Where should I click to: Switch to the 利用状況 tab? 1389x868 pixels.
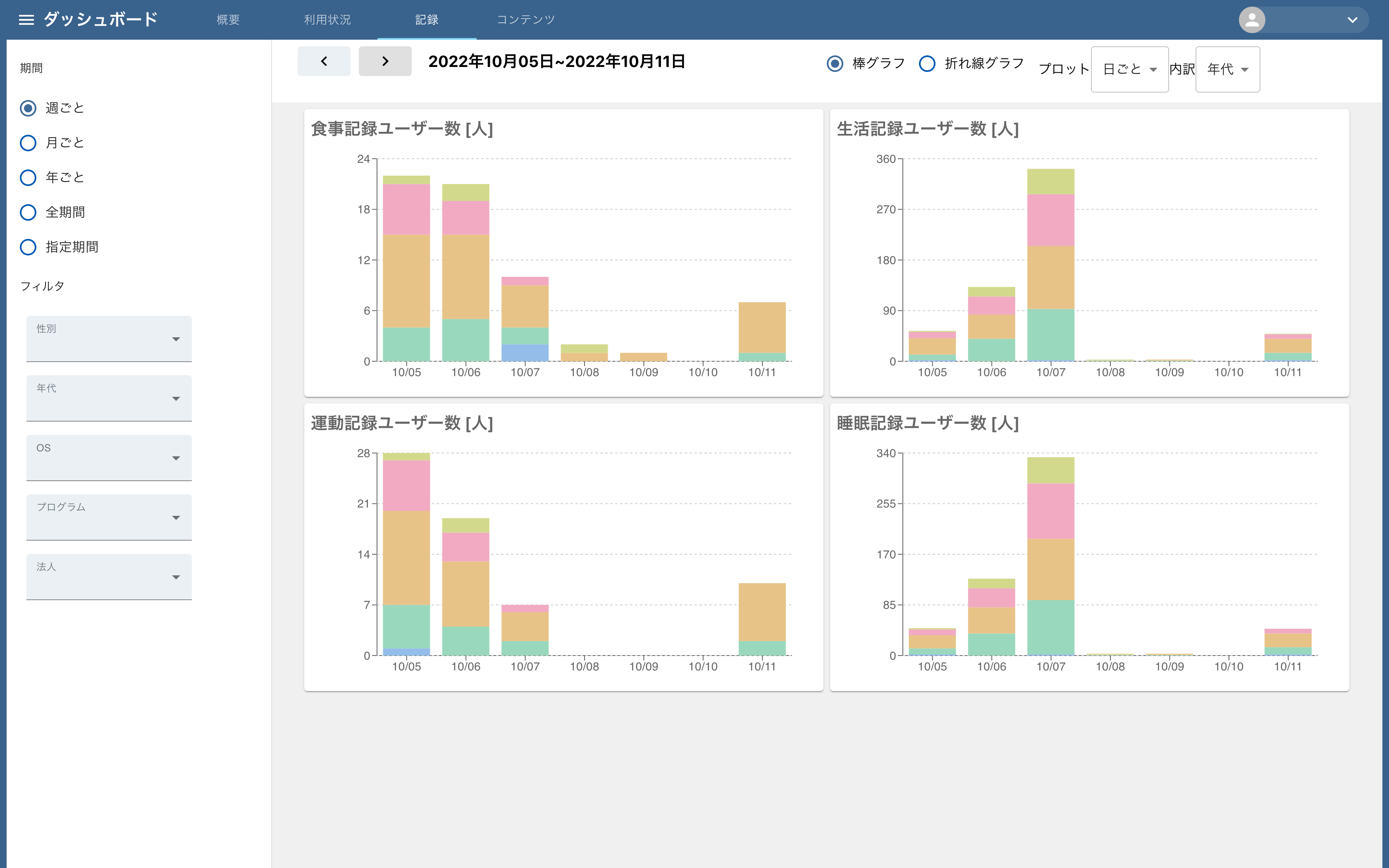(327, 20)
